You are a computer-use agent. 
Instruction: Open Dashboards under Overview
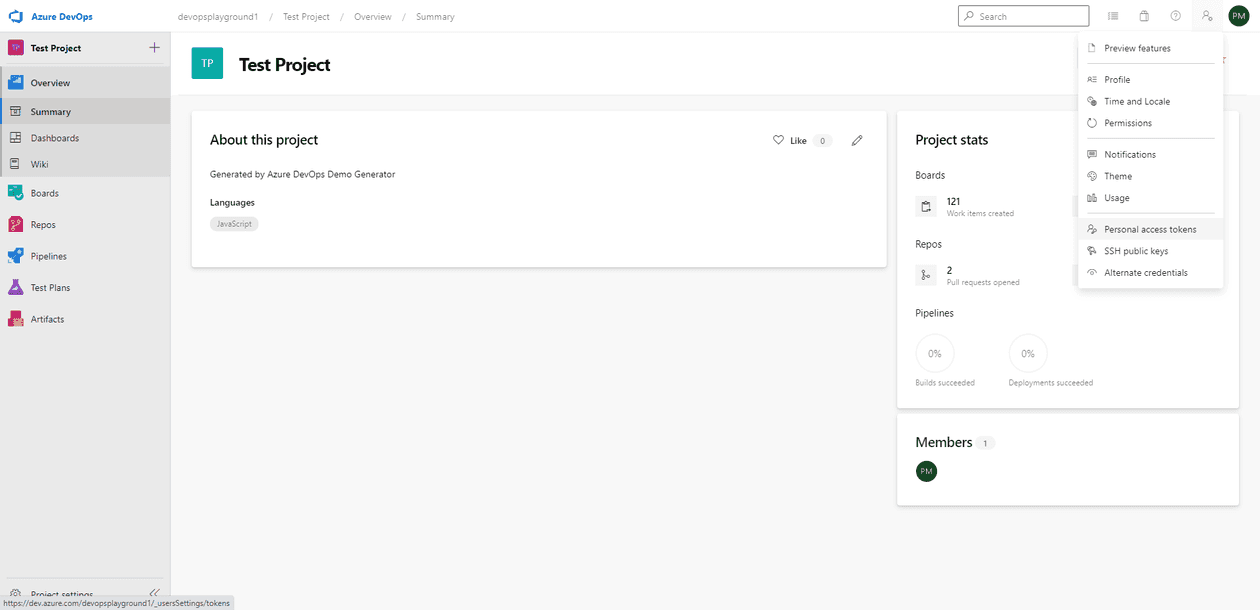[54, 138]
